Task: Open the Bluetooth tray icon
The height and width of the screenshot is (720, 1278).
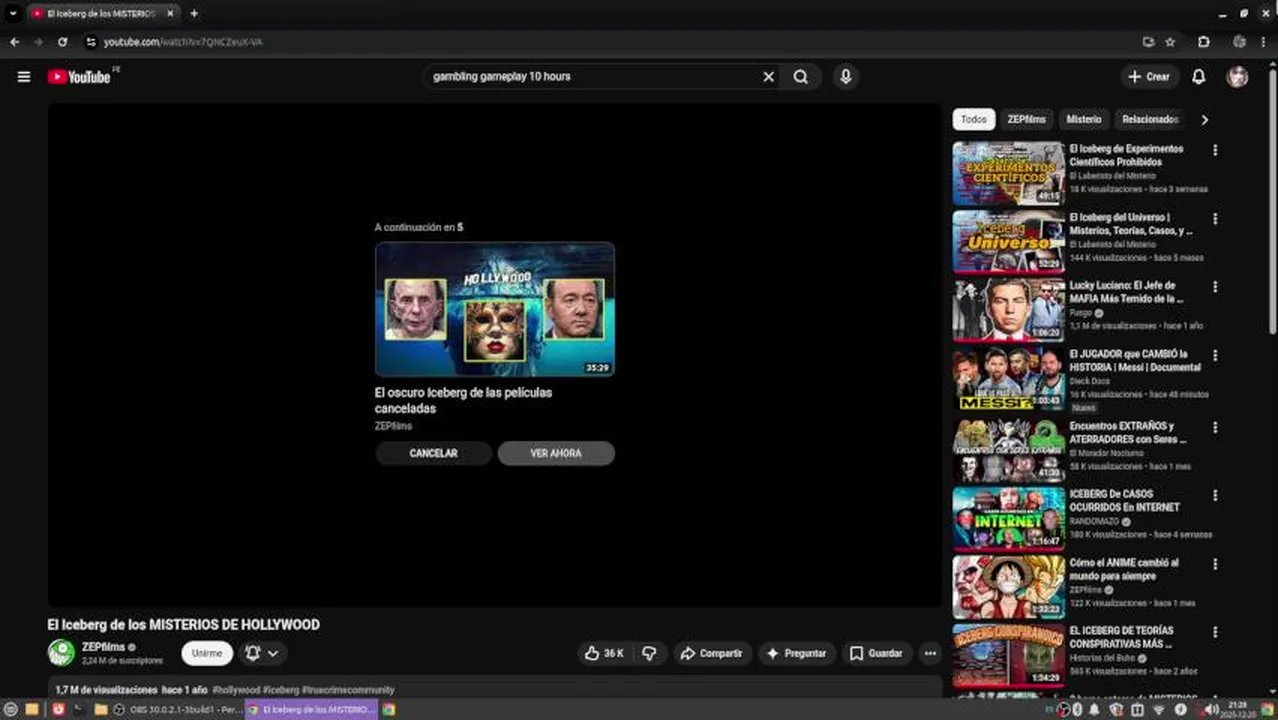Action: tap(1078, 709)
